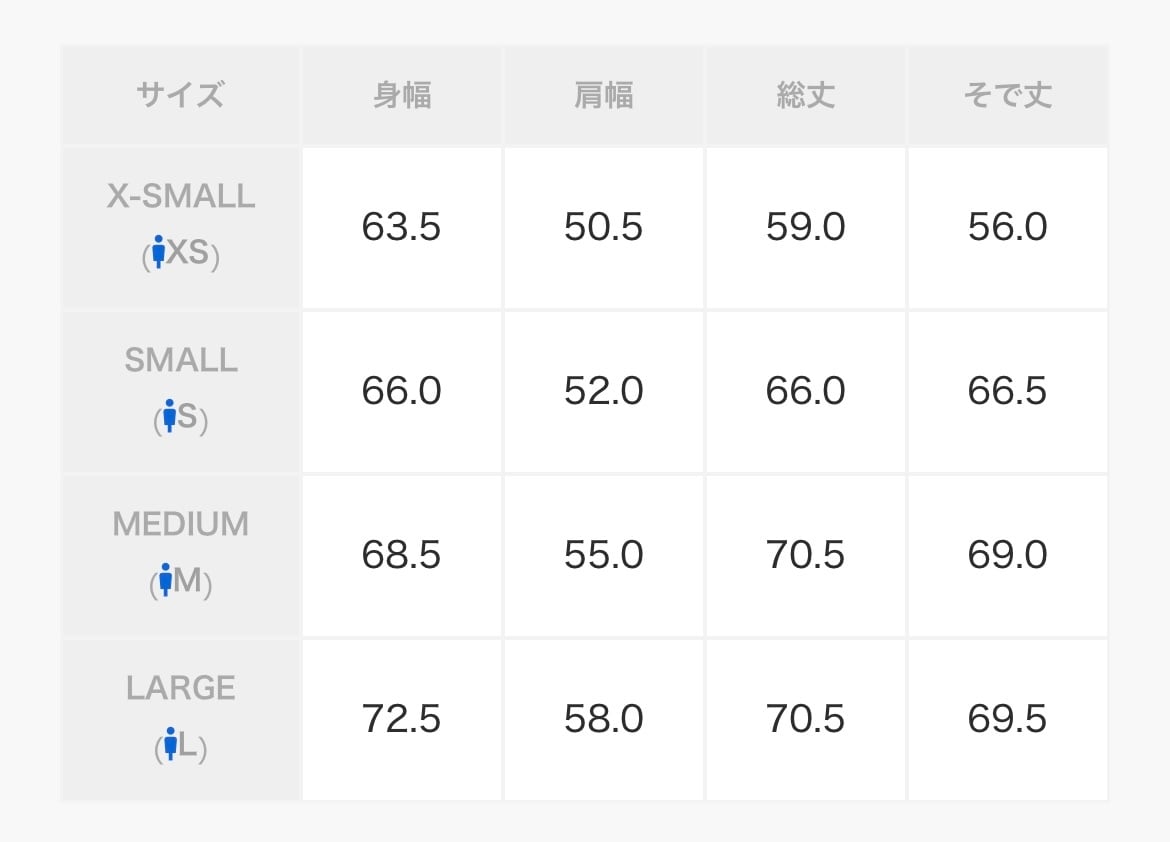This screenshot has height=842, width=1170.
Task: Select the 72.5 body width cell
Action: pyautogui.click(x=402, y=719)
